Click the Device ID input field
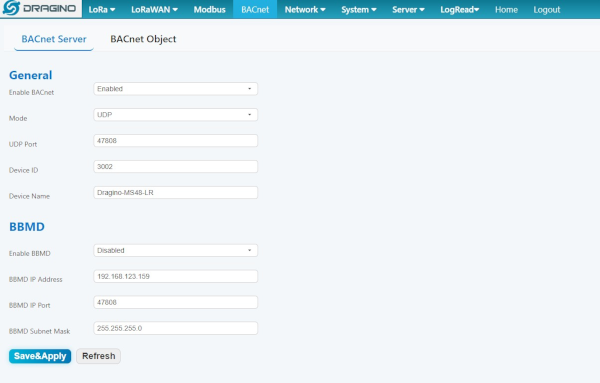The height and width of the screenshot is (383, 600). tap(175, 166)
